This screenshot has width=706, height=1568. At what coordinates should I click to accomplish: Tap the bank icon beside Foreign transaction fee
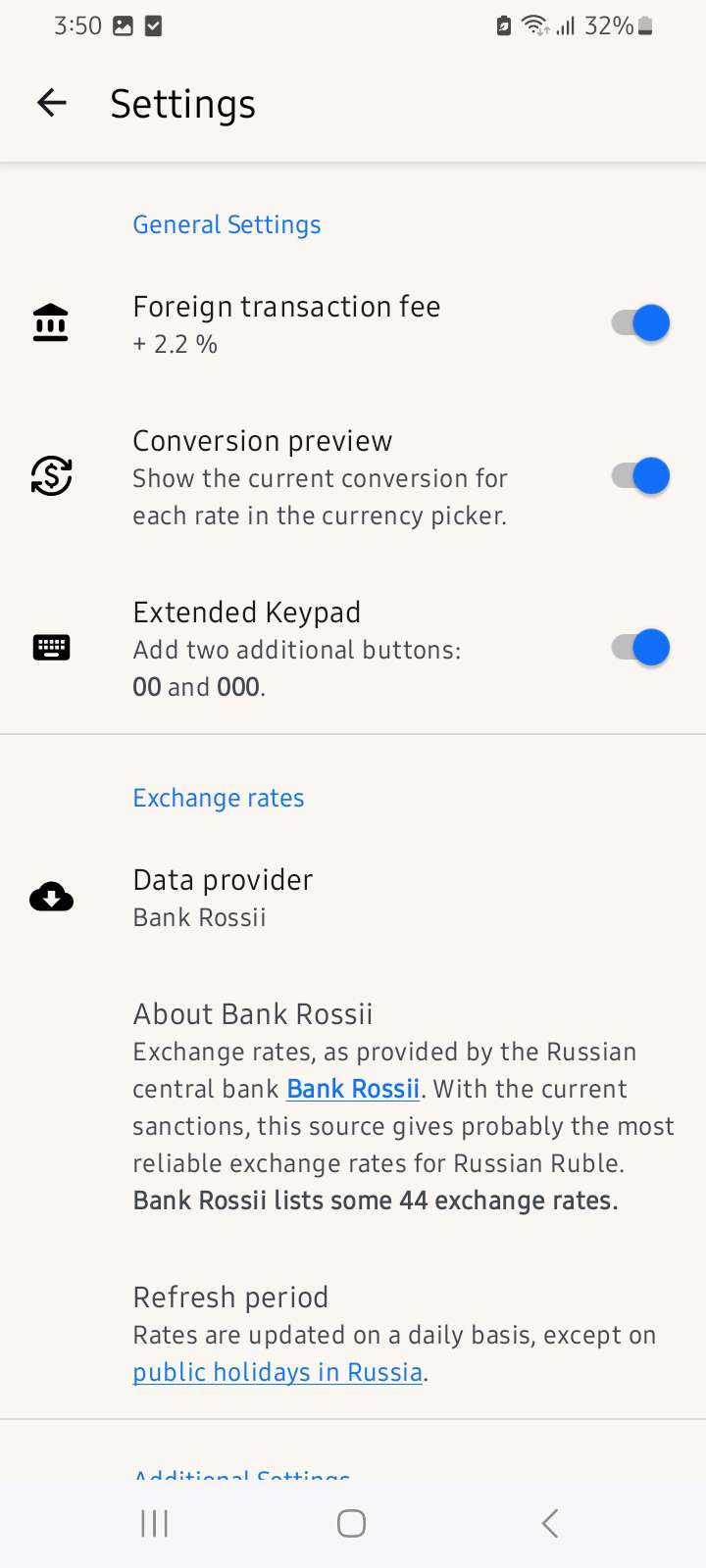point(51,322)
